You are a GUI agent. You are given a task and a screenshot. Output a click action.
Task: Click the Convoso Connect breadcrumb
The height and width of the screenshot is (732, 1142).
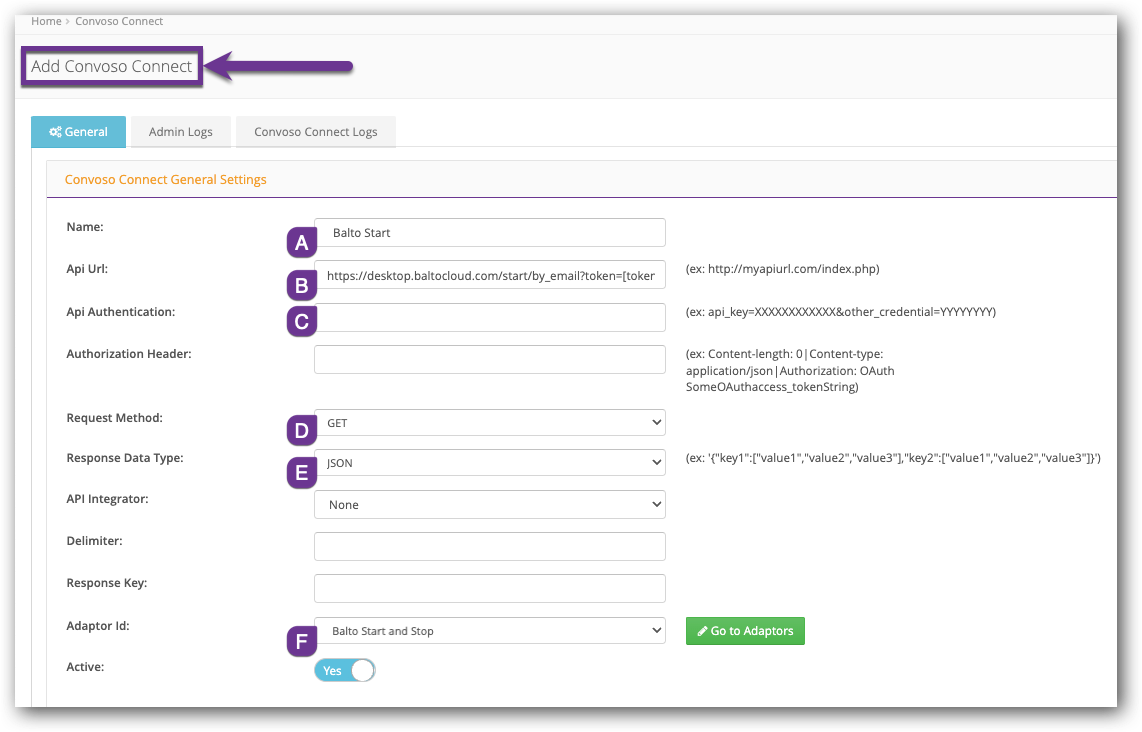tap(119, 21)
